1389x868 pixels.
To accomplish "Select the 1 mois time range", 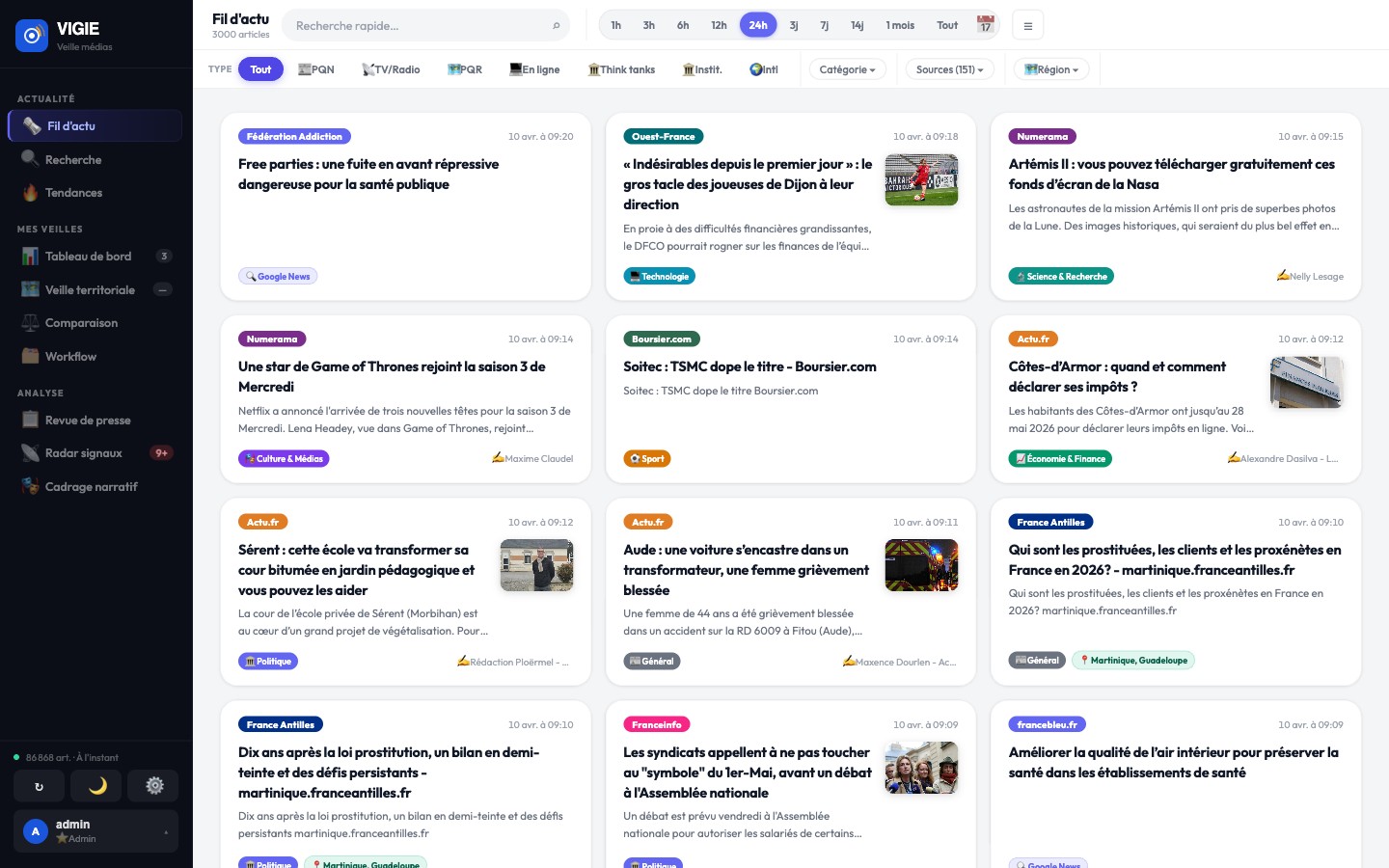I will pos(900,25).
